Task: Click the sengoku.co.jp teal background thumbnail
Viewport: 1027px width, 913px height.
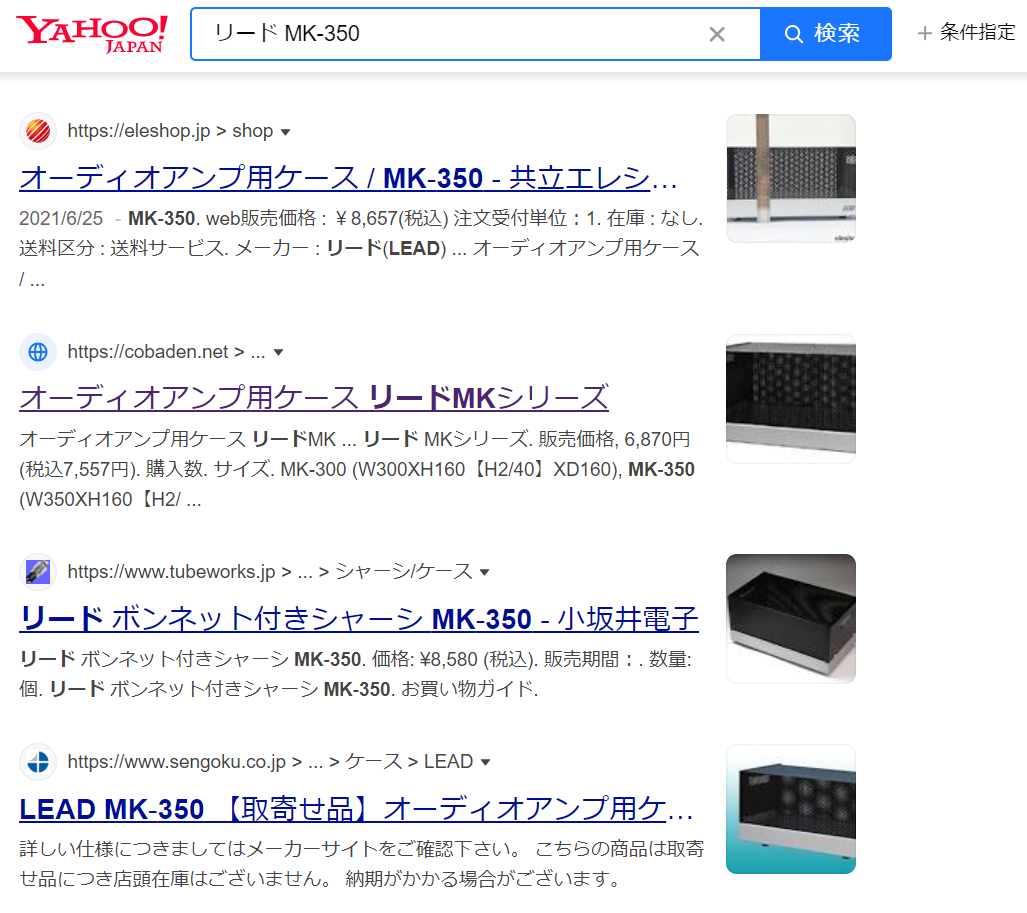Action: [x=791, y=809]
